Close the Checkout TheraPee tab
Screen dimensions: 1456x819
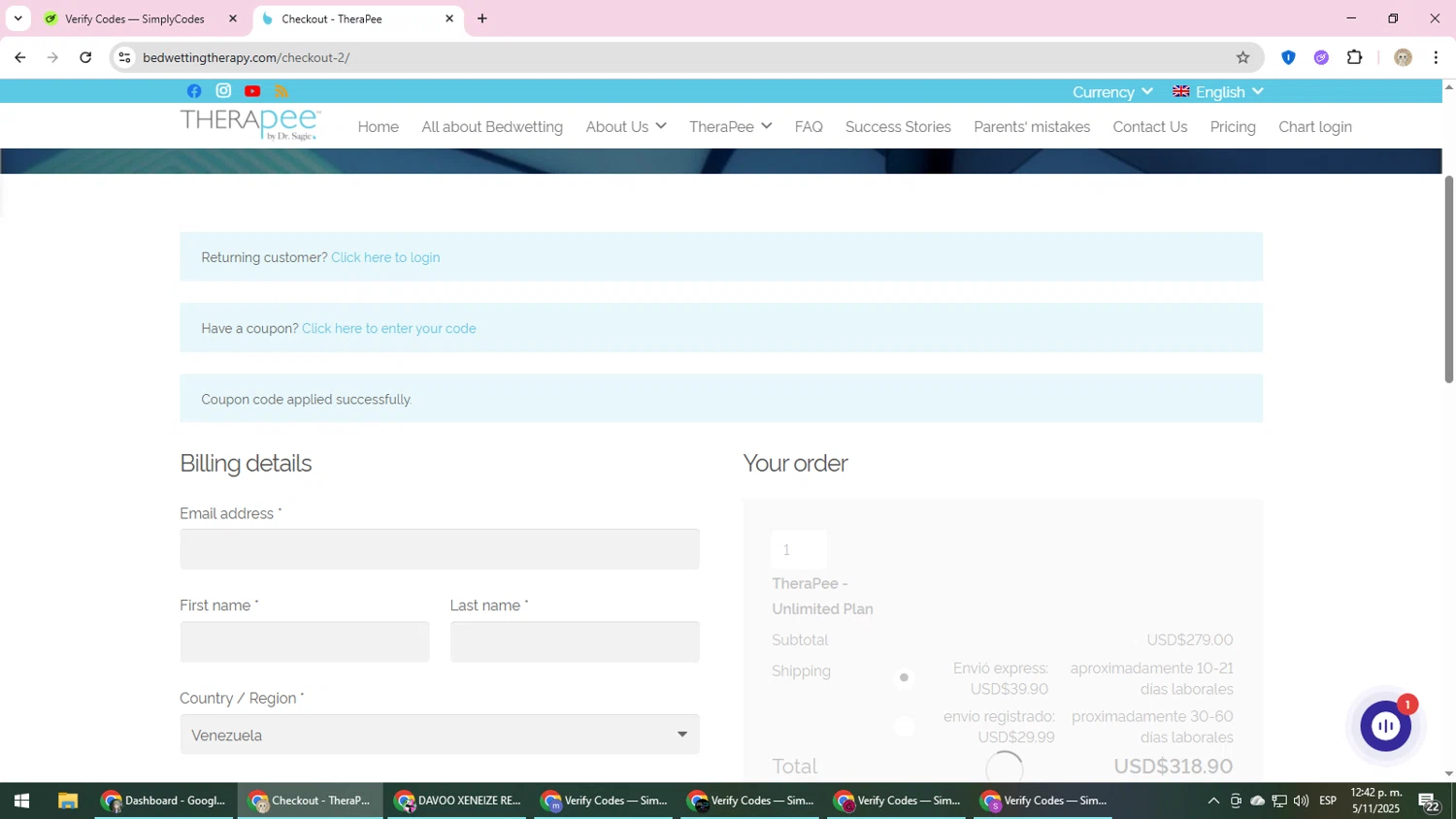(449, 18)
